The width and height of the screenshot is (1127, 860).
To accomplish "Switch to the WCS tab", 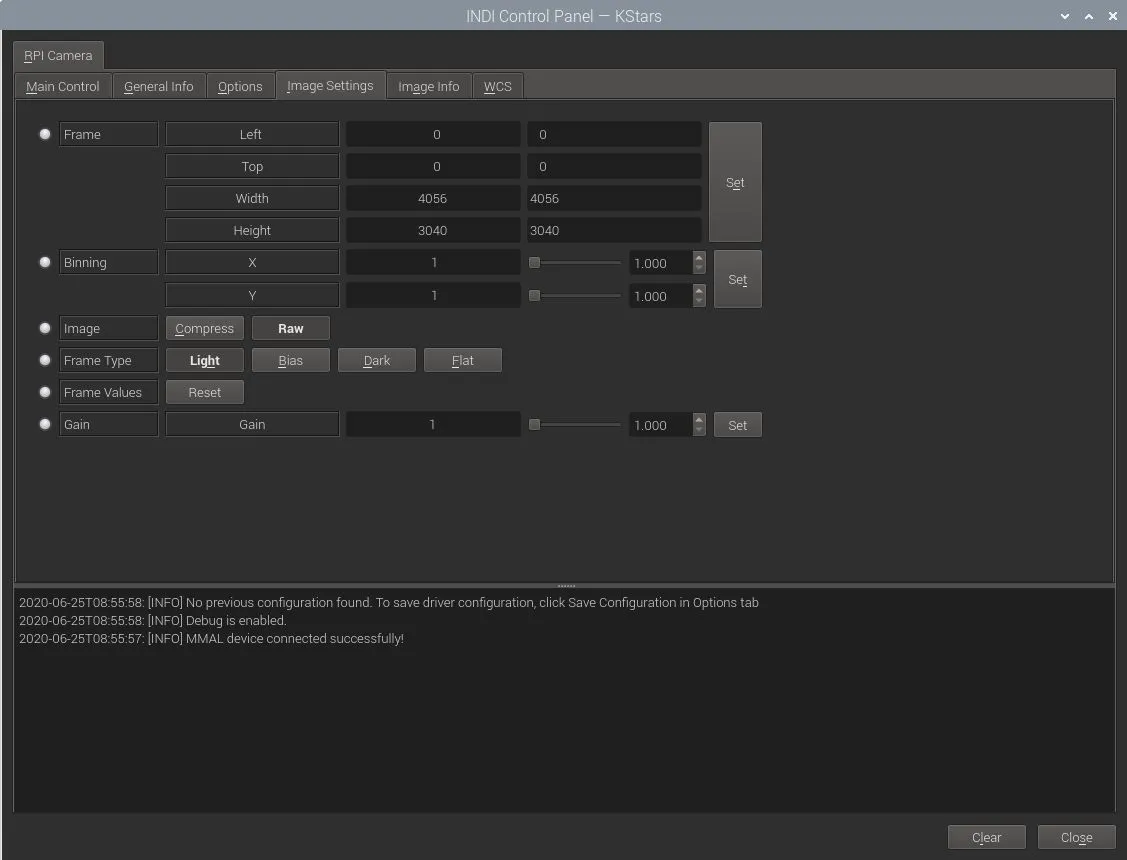I will (497, 86).
